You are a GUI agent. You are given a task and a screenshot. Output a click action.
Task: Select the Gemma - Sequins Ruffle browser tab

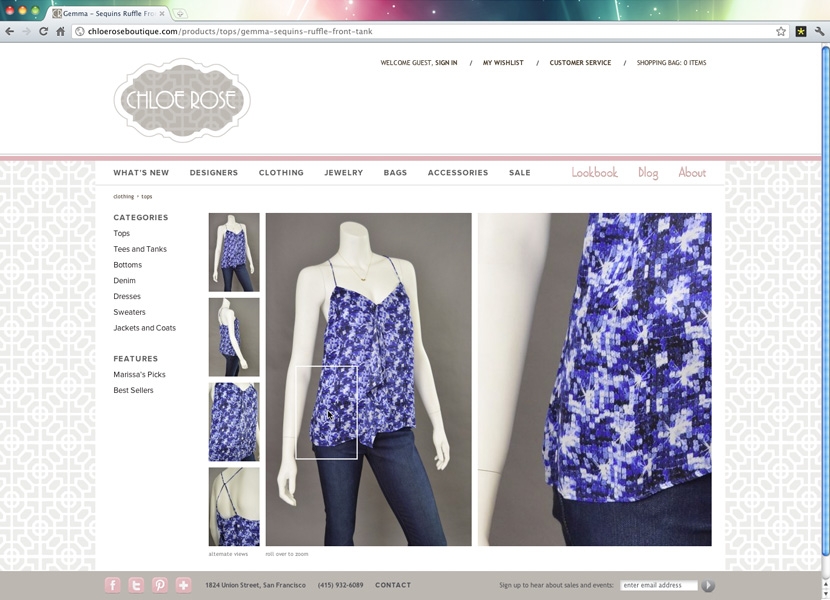109,13
